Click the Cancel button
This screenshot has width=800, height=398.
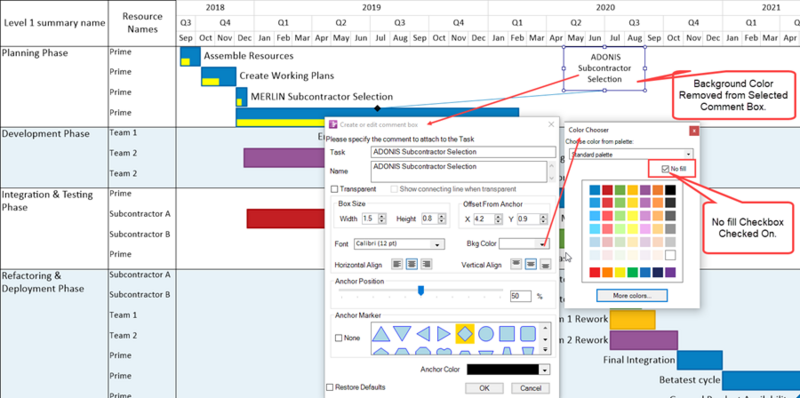point(531,388)
